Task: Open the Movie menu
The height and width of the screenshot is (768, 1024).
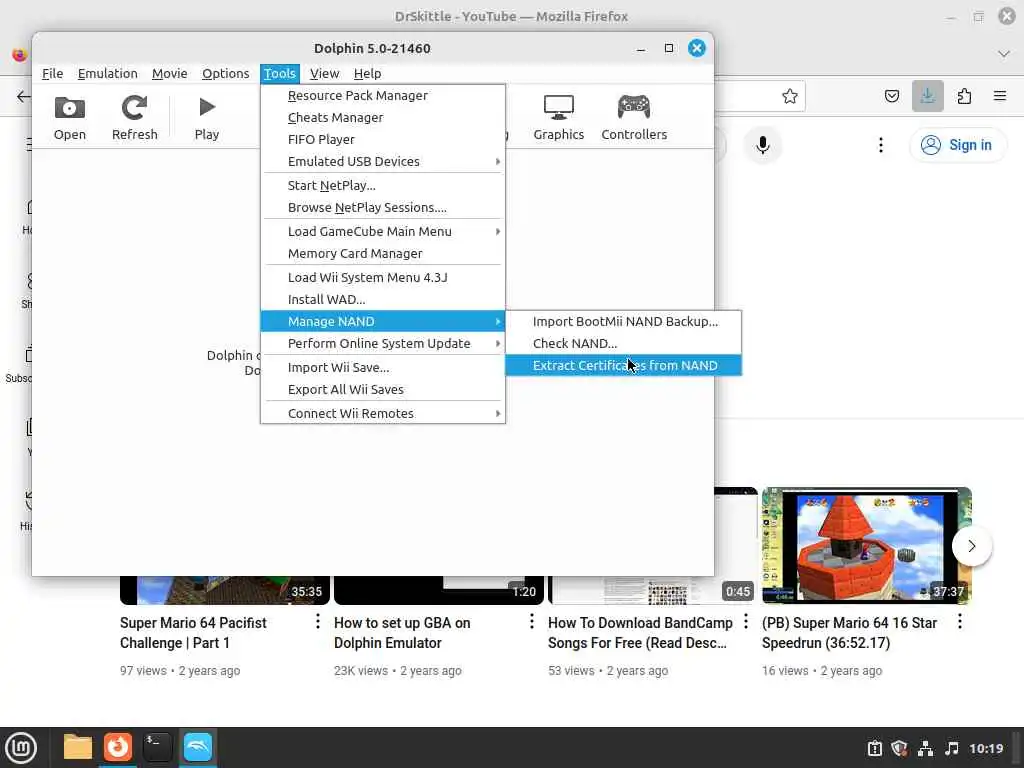Action: pos(169,73)
